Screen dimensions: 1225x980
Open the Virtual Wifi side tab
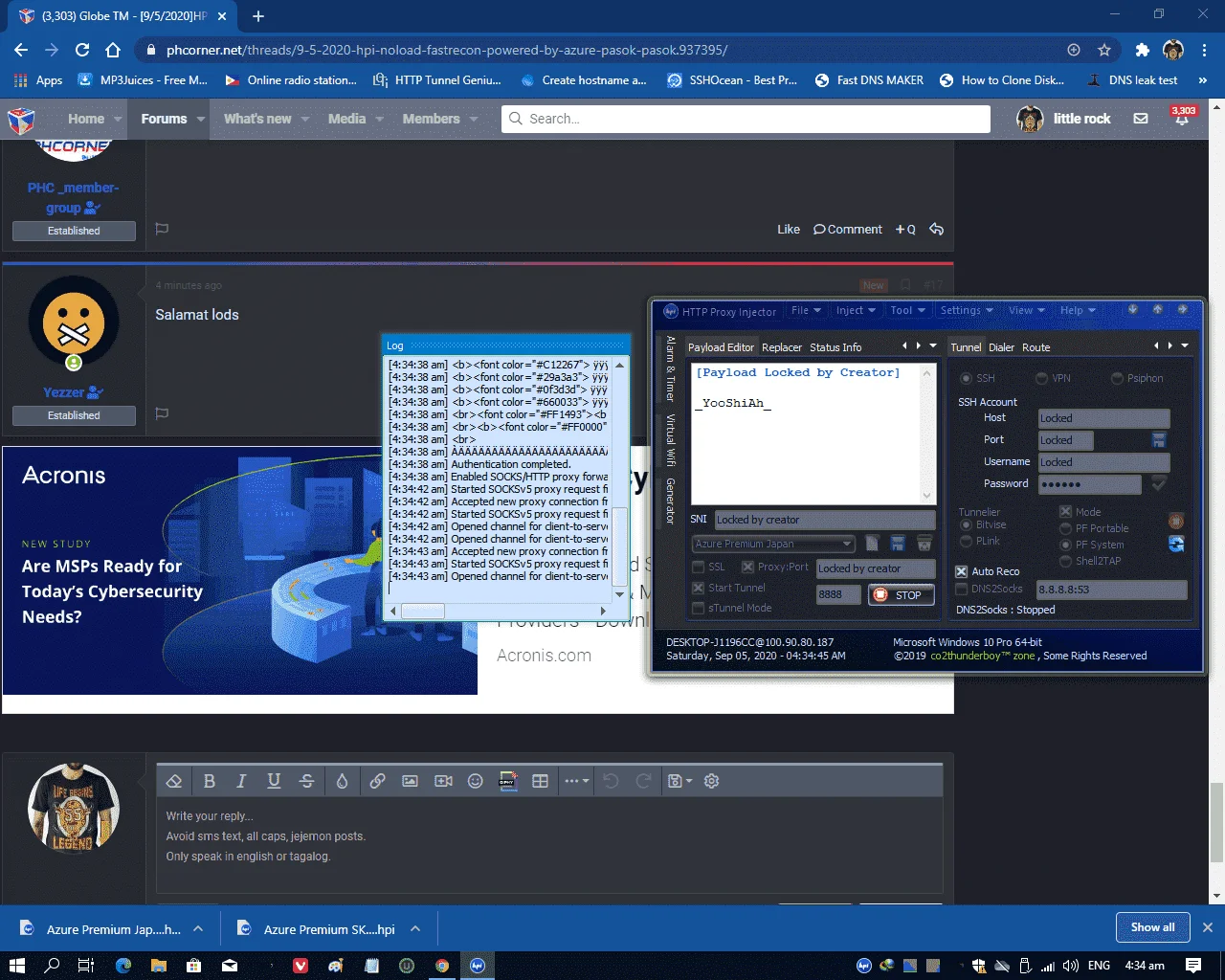pyautogui.click(x=671, y=440)
